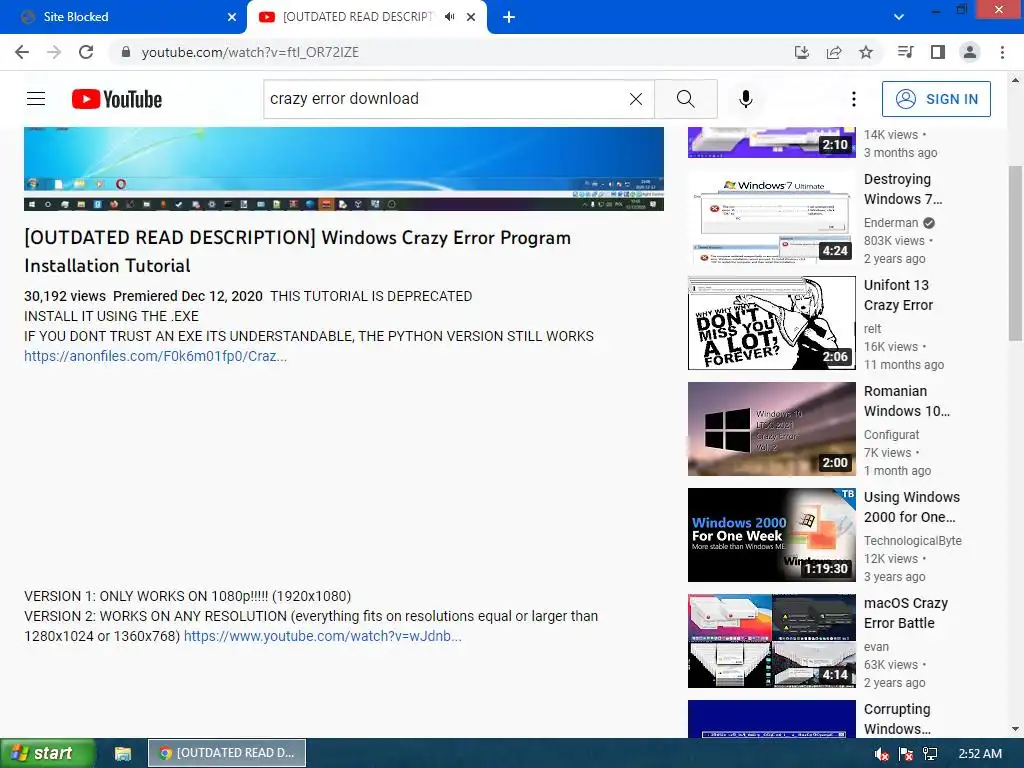Open the Windows start button
Screen dimensions: 1024x768
(47, 753)
